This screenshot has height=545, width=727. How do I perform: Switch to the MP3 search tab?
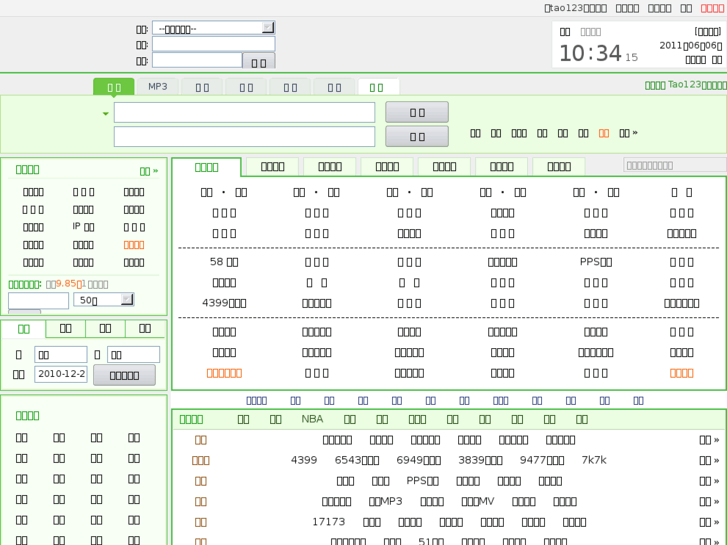[158, 87]
